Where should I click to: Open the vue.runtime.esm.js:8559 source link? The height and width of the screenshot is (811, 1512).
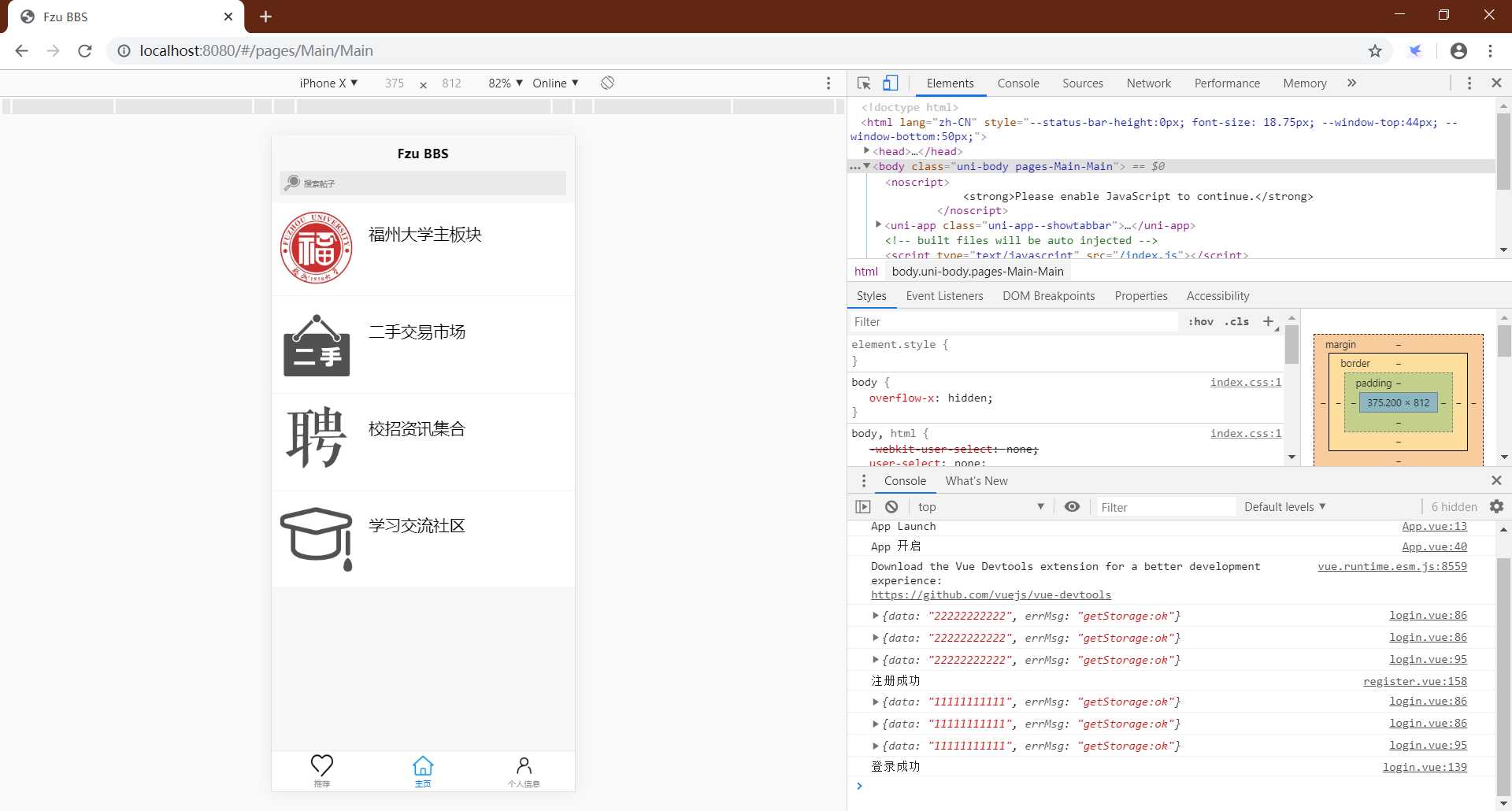[x=1392, y=566]
